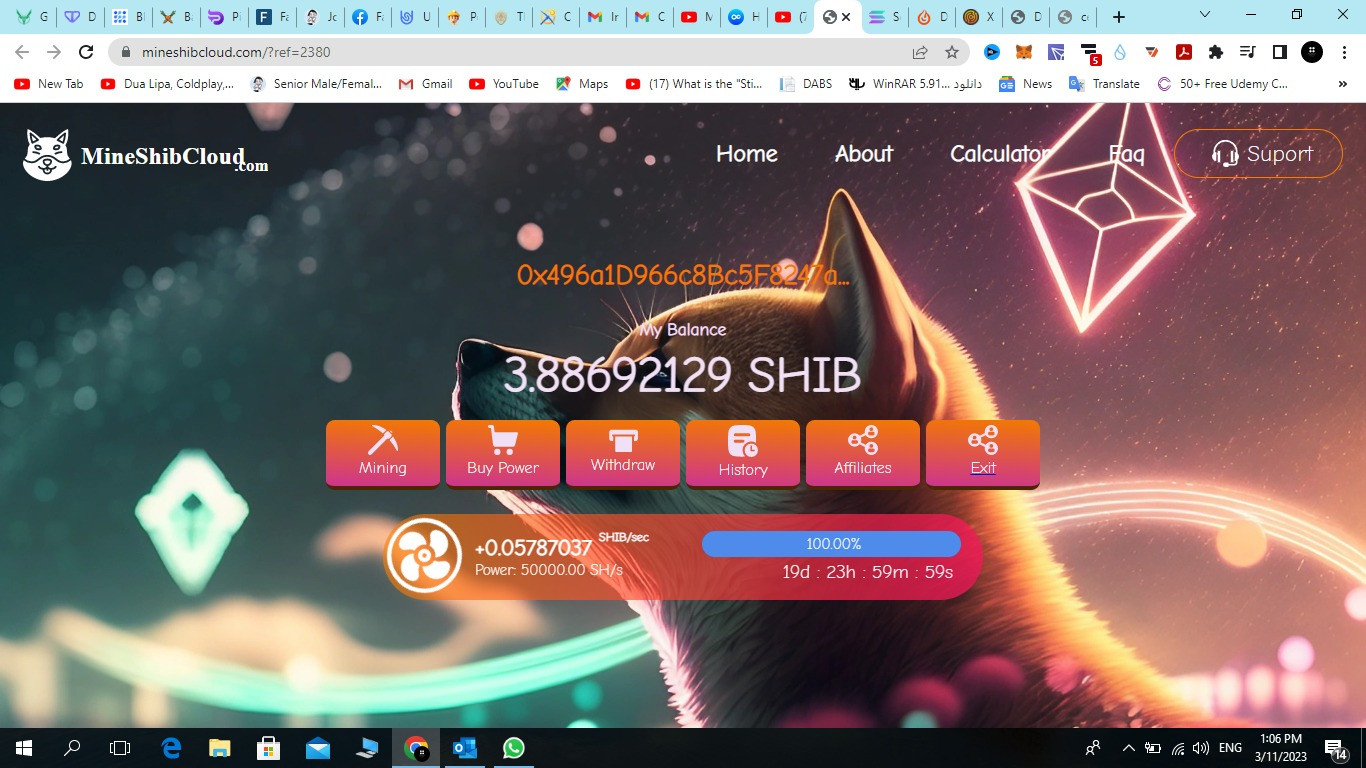1366x768 pixels.
Task: Open the blue play-arrow extension icon
Action: tap(992, 52)
